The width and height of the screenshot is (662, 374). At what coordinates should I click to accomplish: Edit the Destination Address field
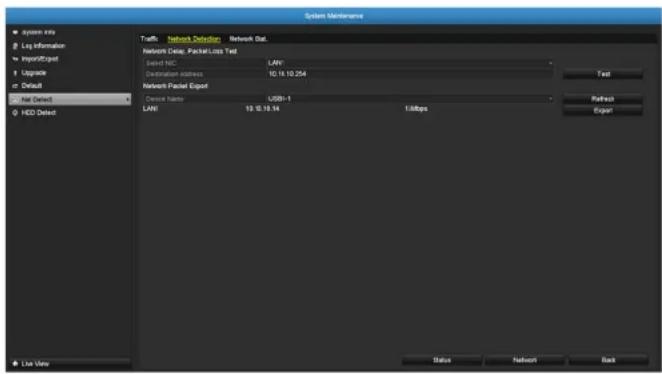click(410, 74)
